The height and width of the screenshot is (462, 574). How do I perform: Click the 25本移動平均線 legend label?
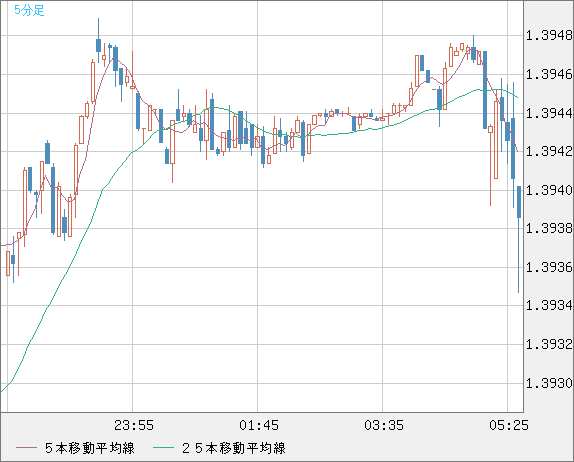234,448
